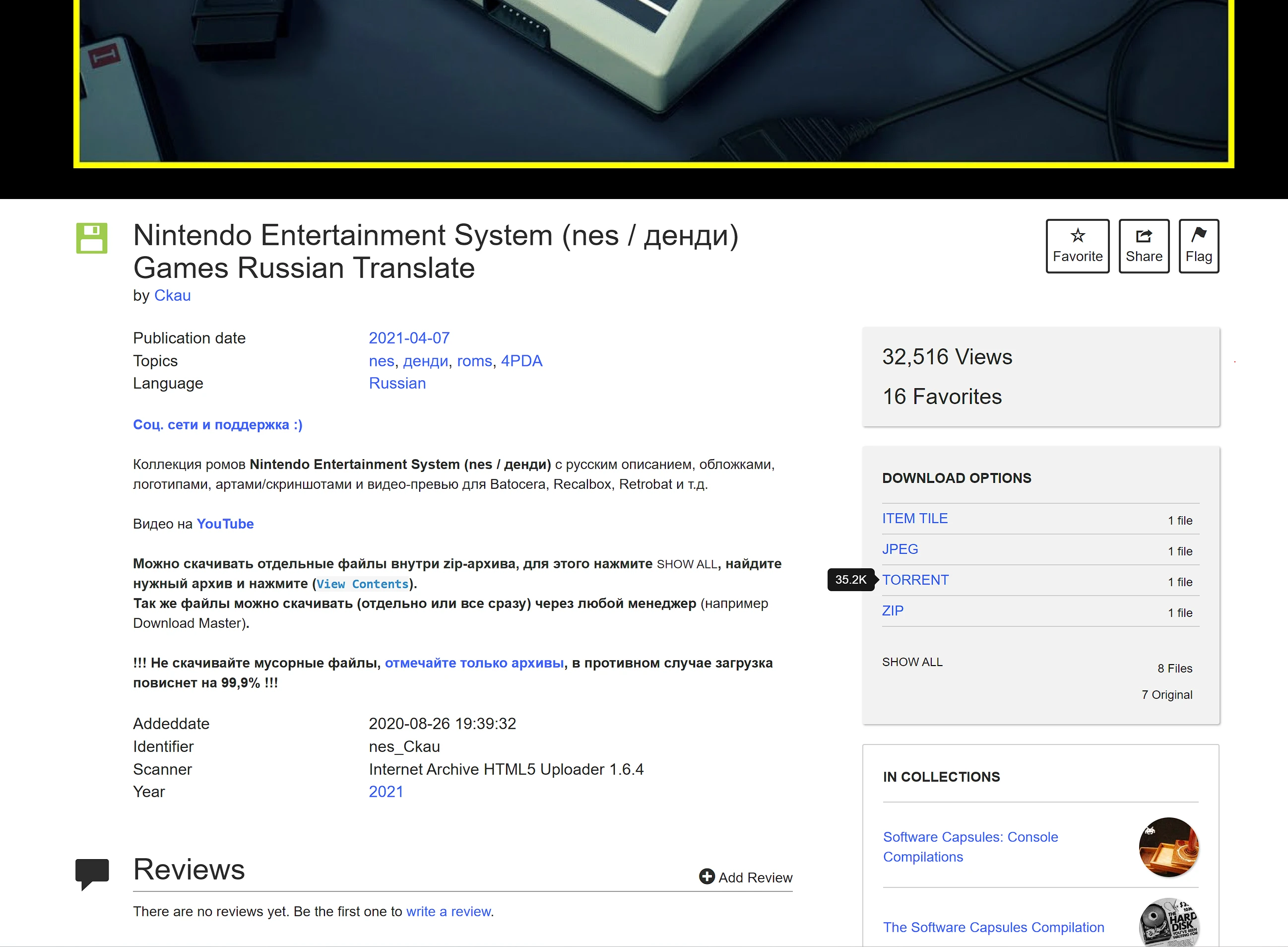Click the identifier value nes_Ckau
The image size is (1288, 947).
404,747
